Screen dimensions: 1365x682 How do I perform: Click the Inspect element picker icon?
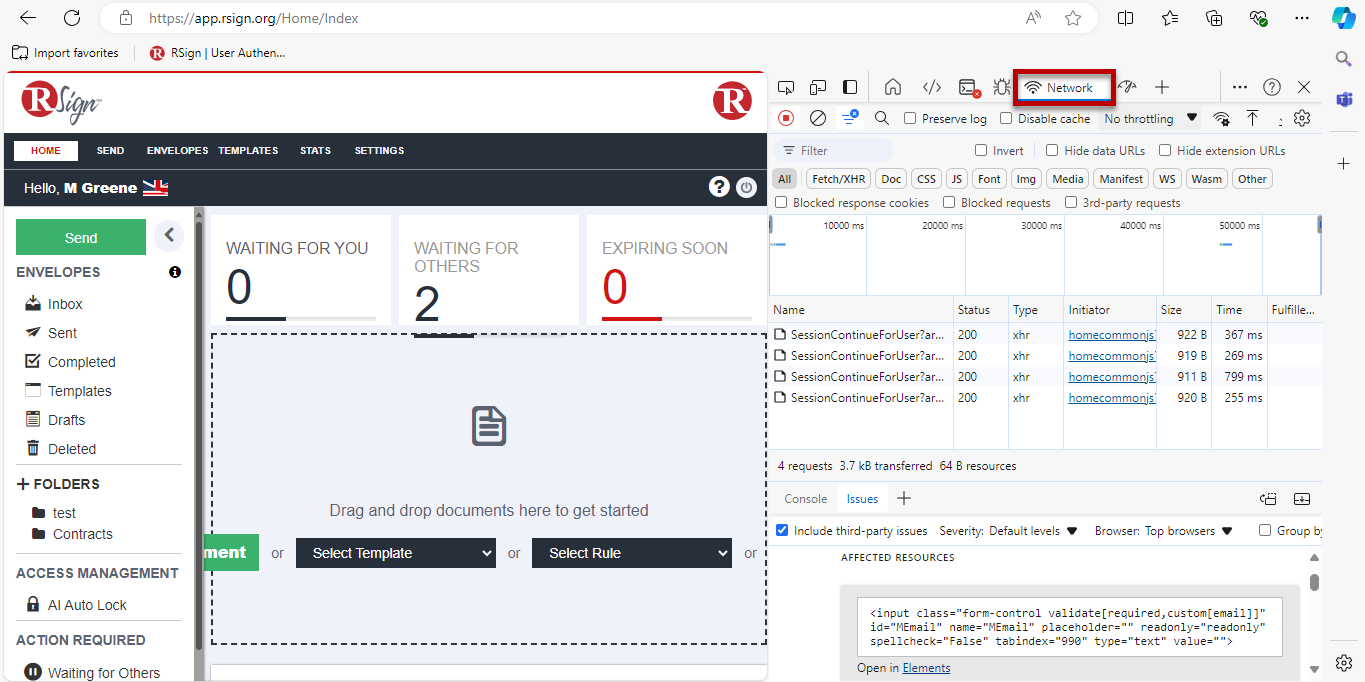[786, 87]
